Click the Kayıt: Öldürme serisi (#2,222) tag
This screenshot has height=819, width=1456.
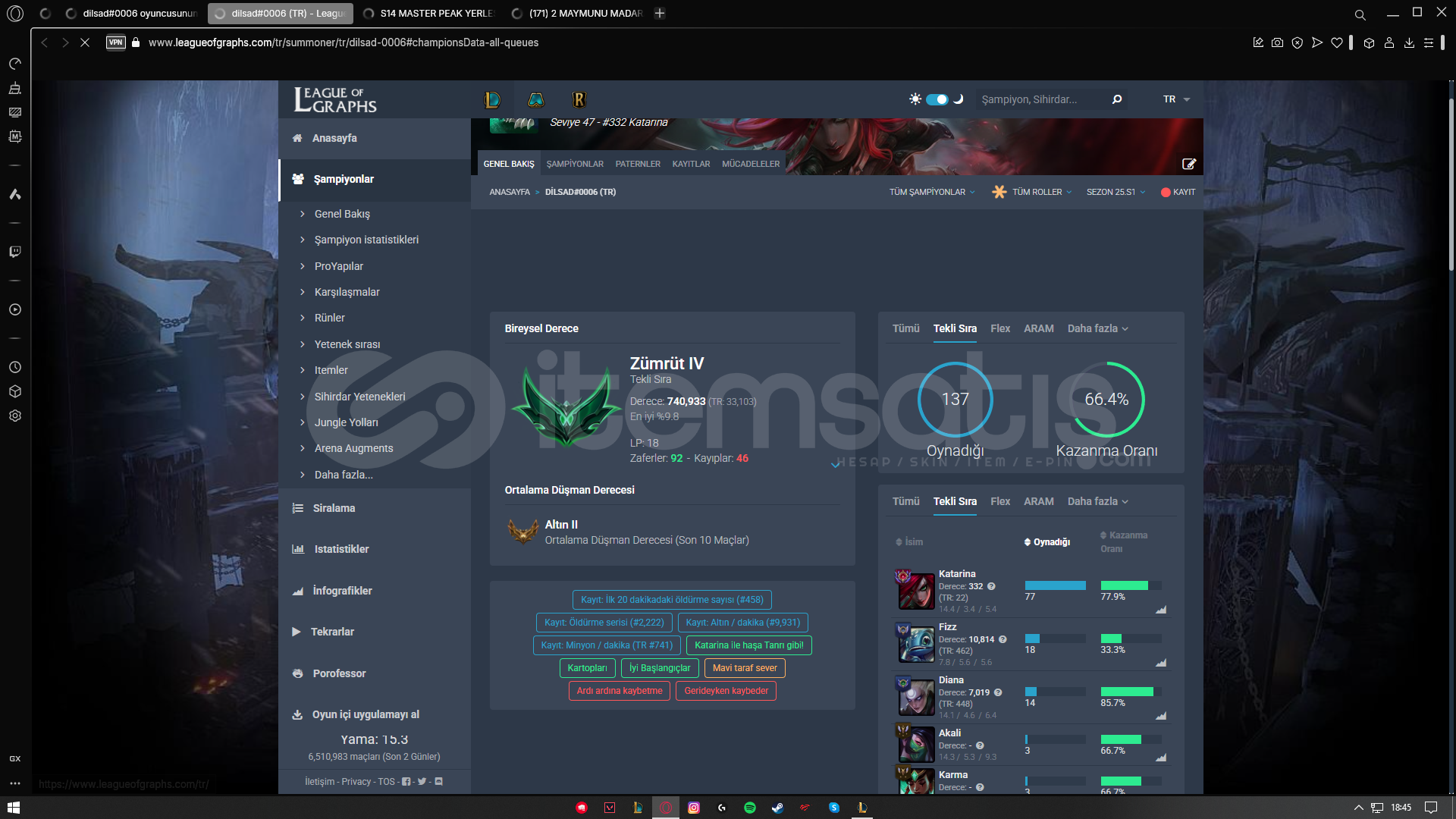(604, 623)
